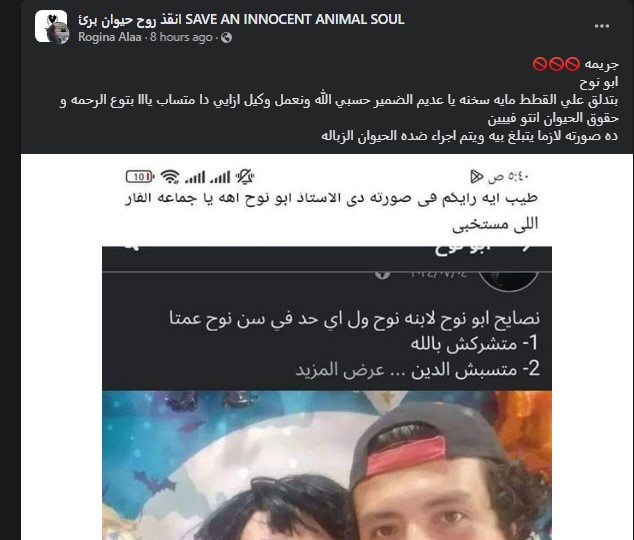This screenshot has height=540, width=634.
Task: Click the muted bell icon in the screenshot
Action: 245,177
